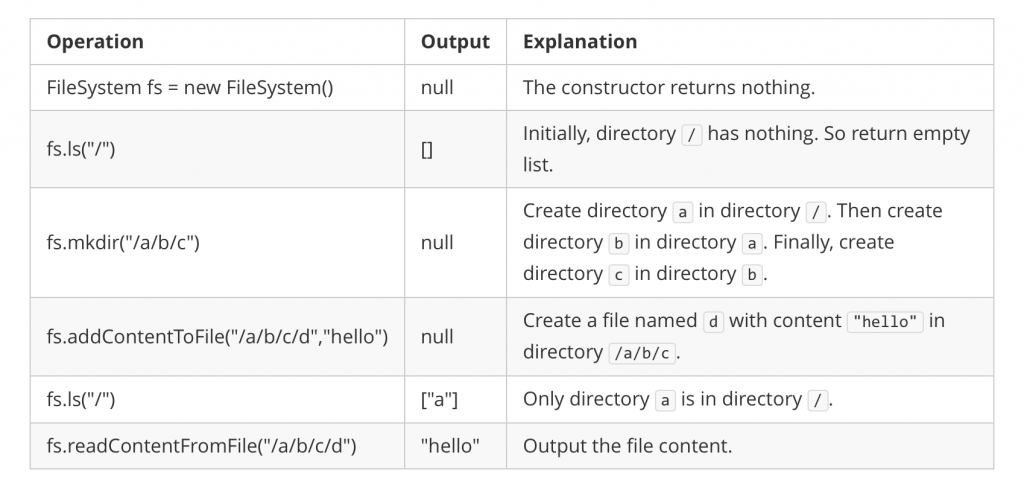
Task: Click the inline code "hello" in explanation
Action: coord(883,321)
